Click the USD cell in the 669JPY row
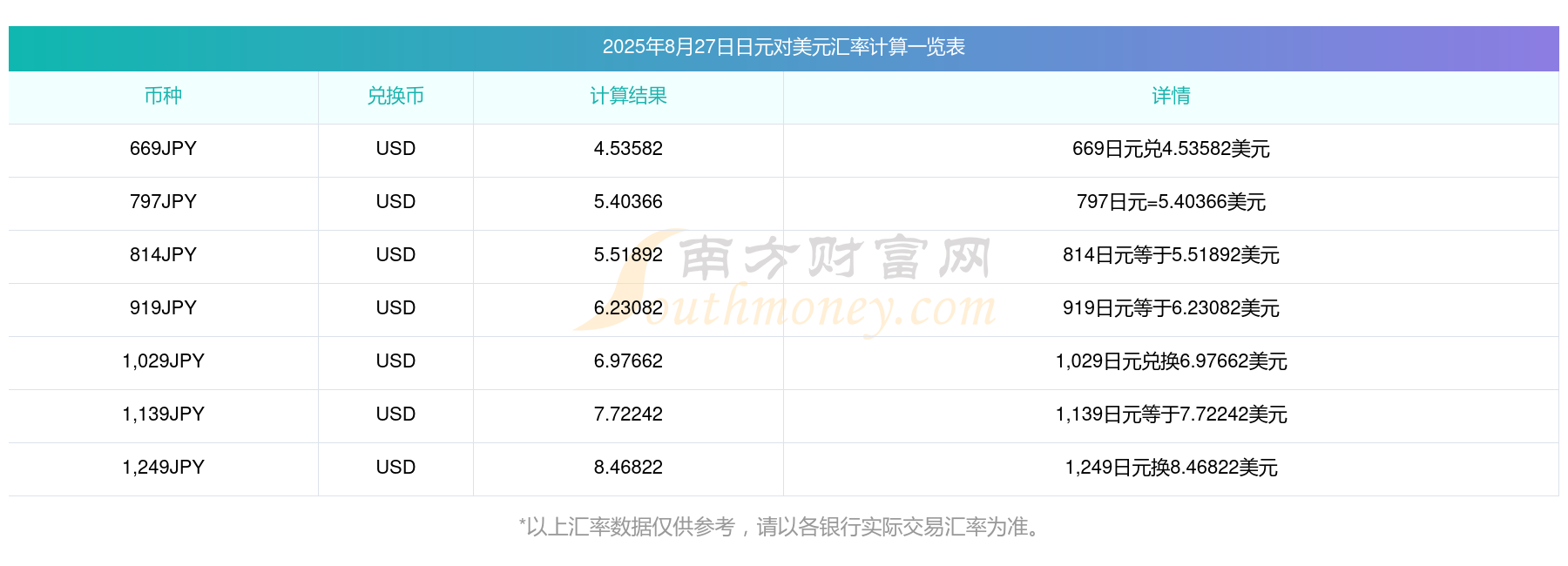 tap(395, 149)
